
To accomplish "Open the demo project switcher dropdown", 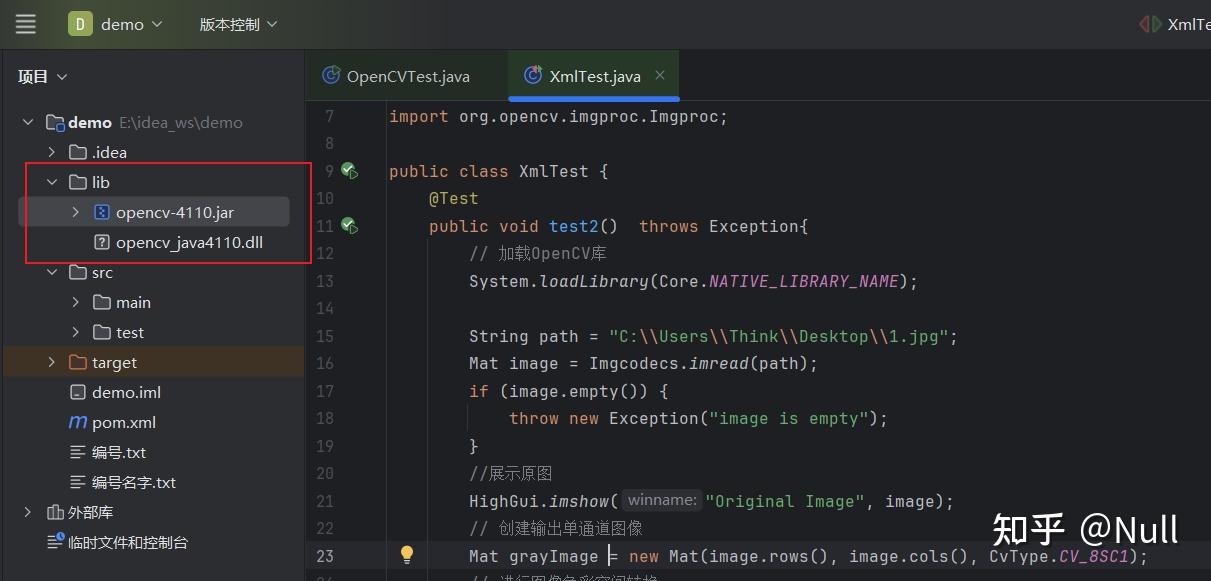I will [118, 23].
